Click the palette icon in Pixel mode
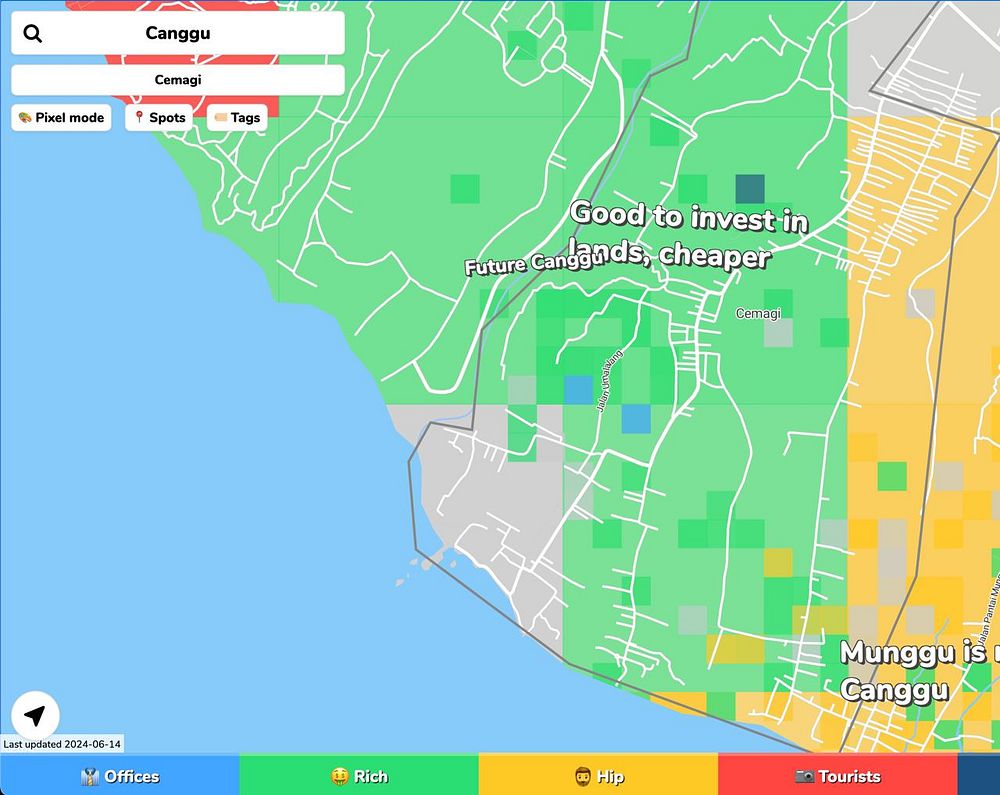The width and height of the screenshot is (1000, 795). pos(25,117)
